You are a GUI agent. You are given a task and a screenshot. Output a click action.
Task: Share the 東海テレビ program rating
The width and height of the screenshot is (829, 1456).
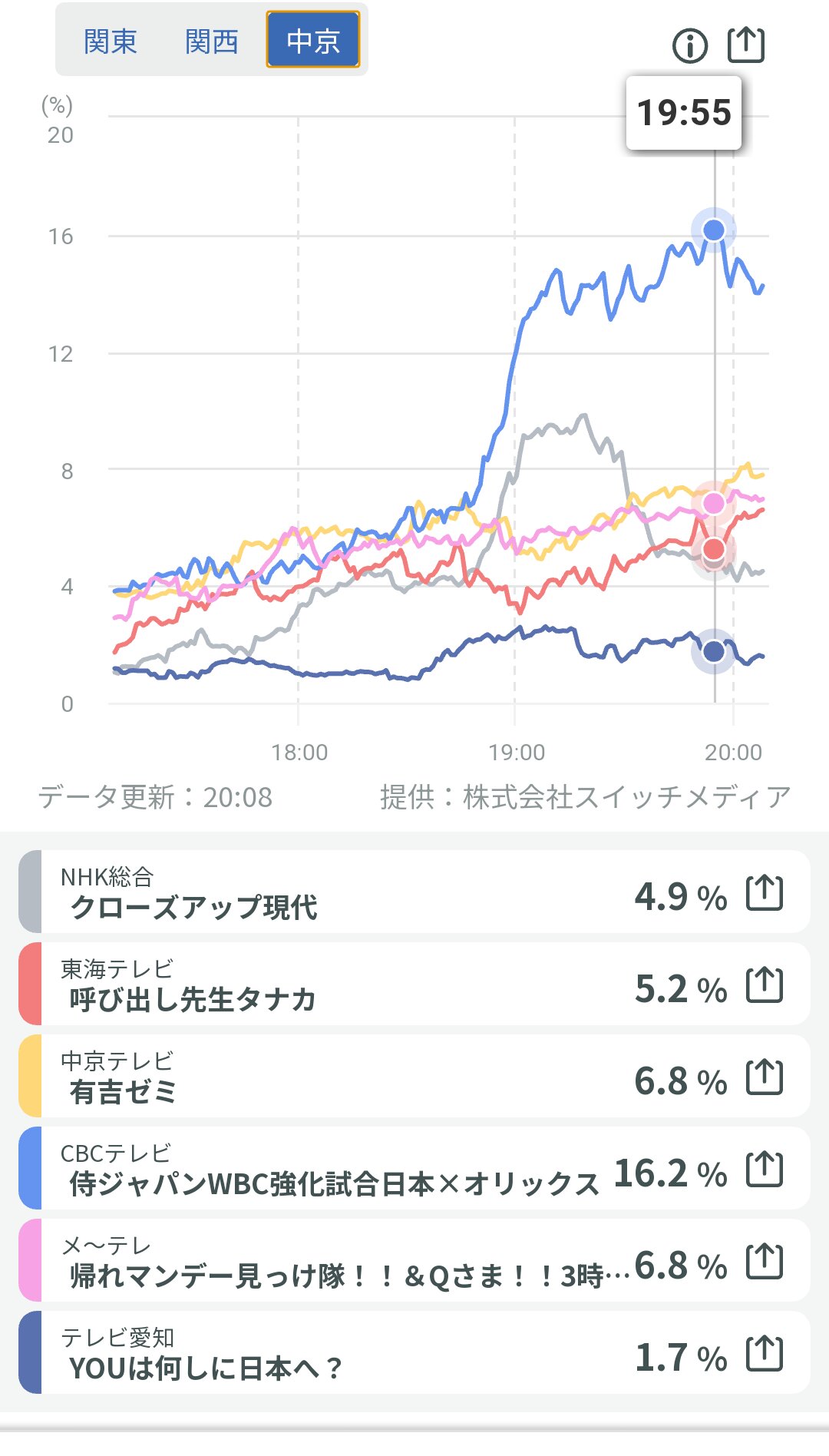click(765, 985)
